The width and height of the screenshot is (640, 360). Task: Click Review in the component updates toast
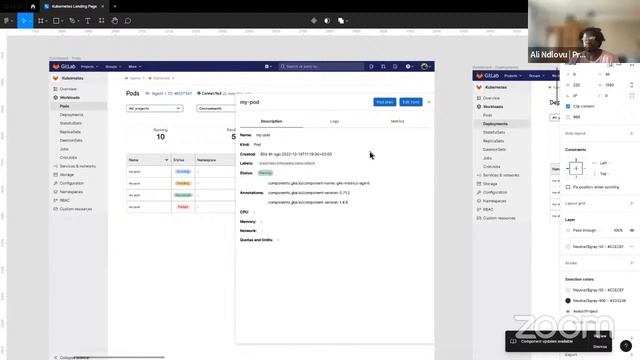click(600, 337)
